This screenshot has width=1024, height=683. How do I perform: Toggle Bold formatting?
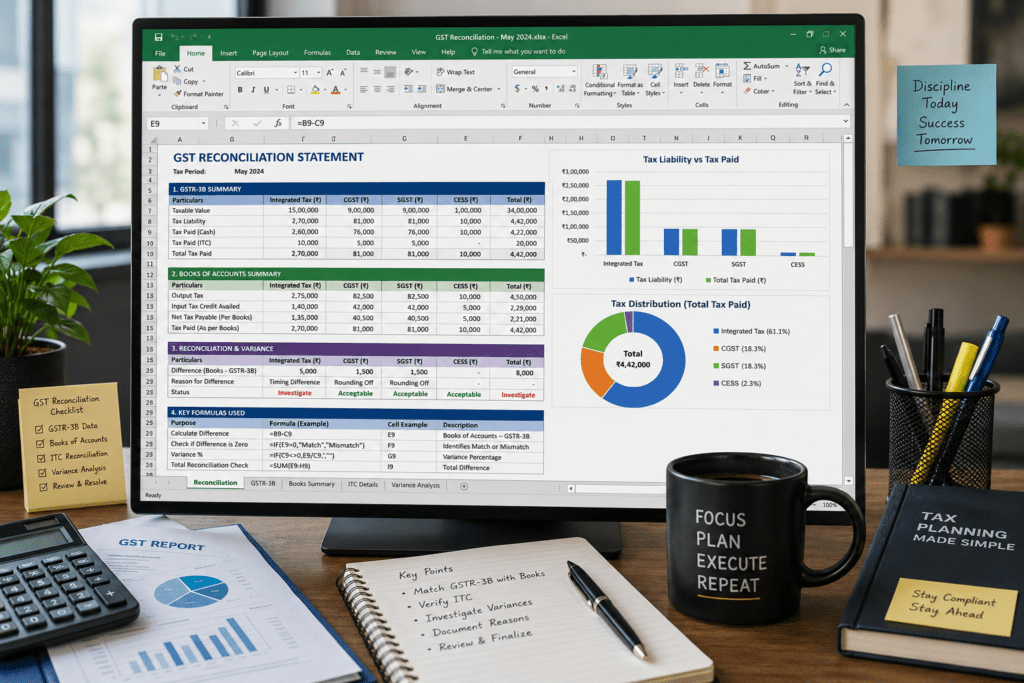240,90
